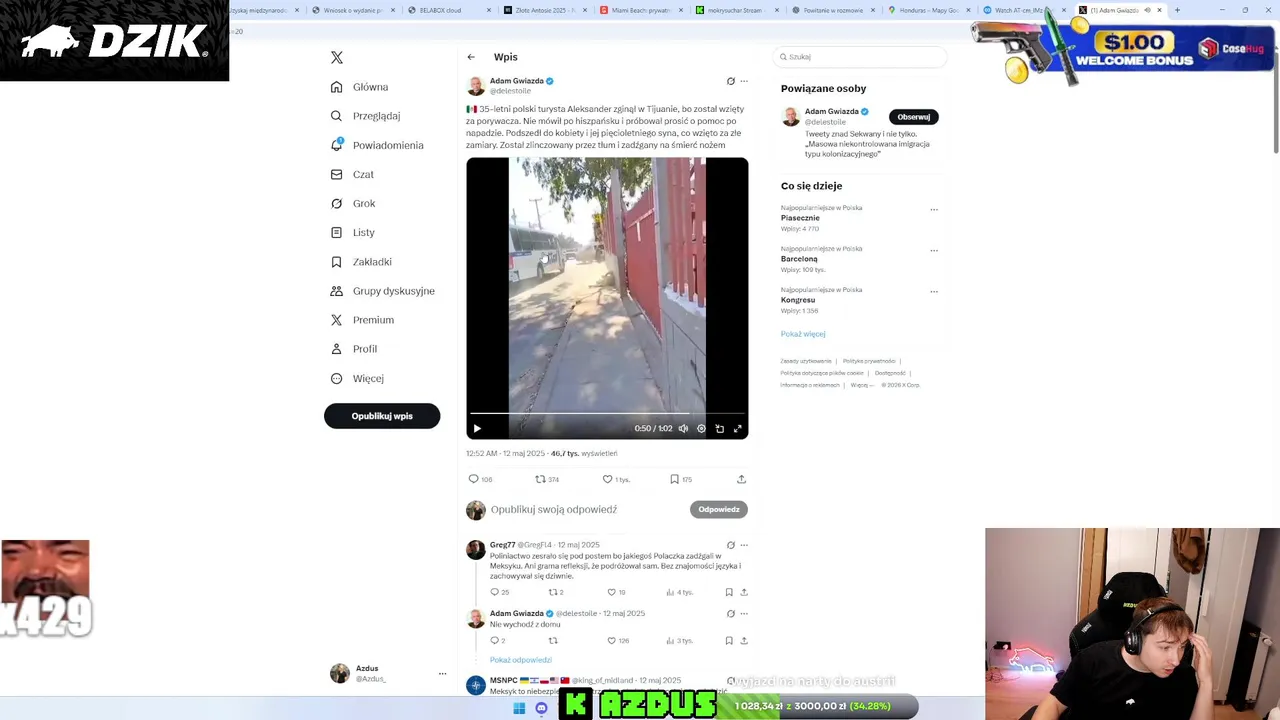Viewport: 1280px width, 720px height.
Task: Bookmark the "Nie wychodź z domu" reply
Action: [729, 640]
